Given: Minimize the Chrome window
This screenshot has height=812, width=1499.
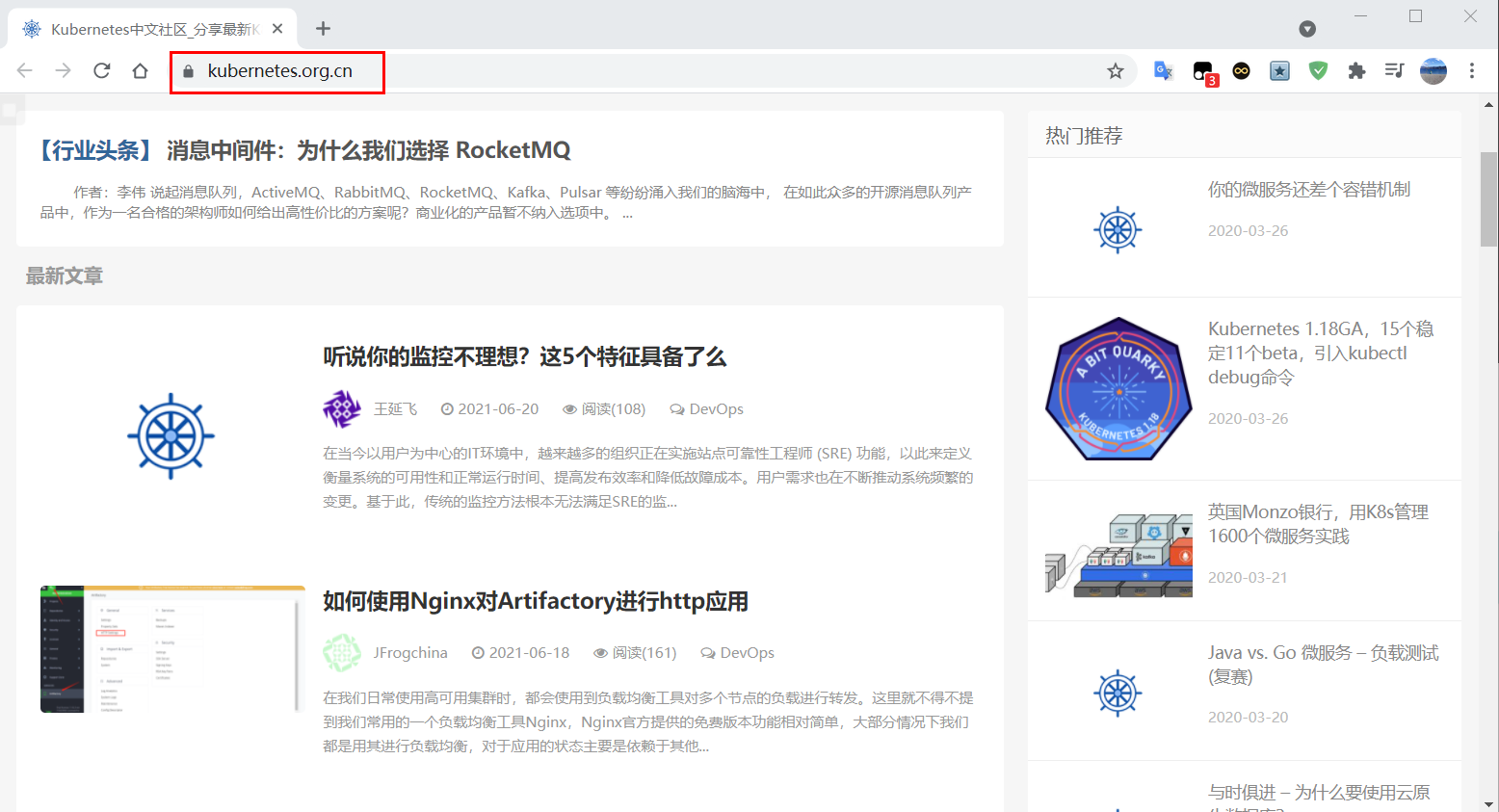Looking at the screenshot, I should click(x=1360, y=16).
